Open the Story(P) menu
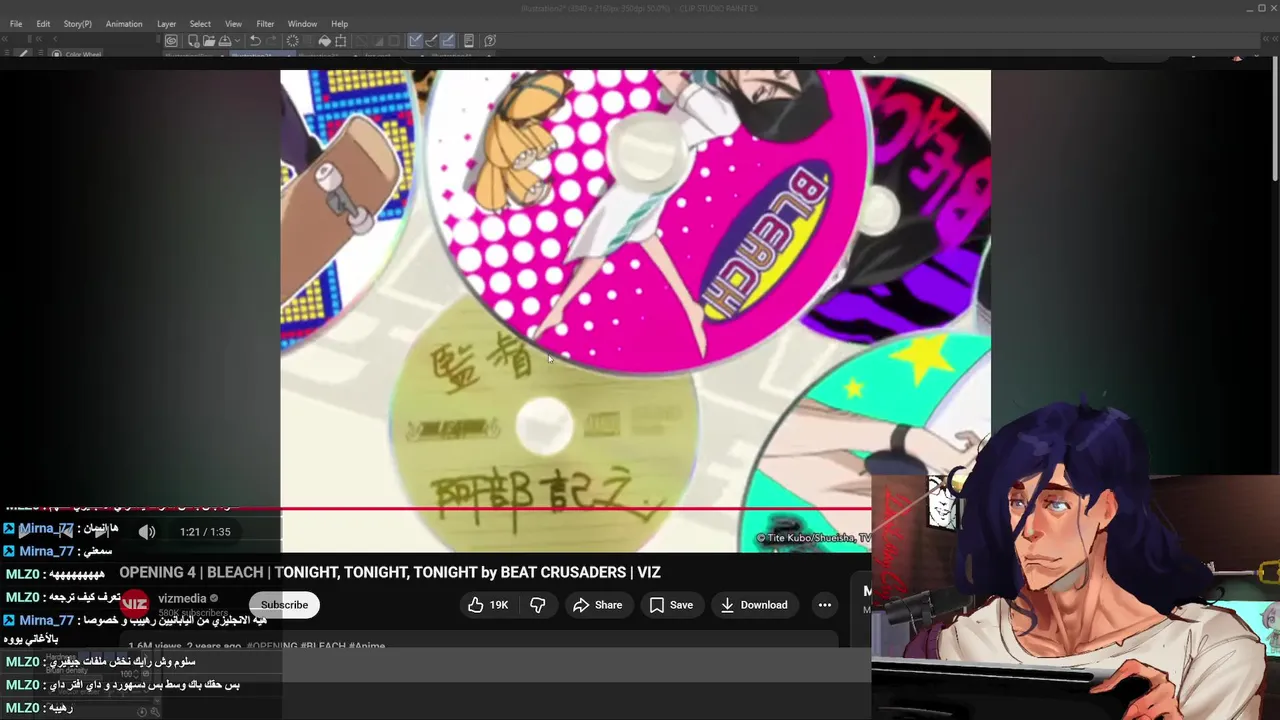The width and height of the screenshot is (1280, 720). point(77,24)
